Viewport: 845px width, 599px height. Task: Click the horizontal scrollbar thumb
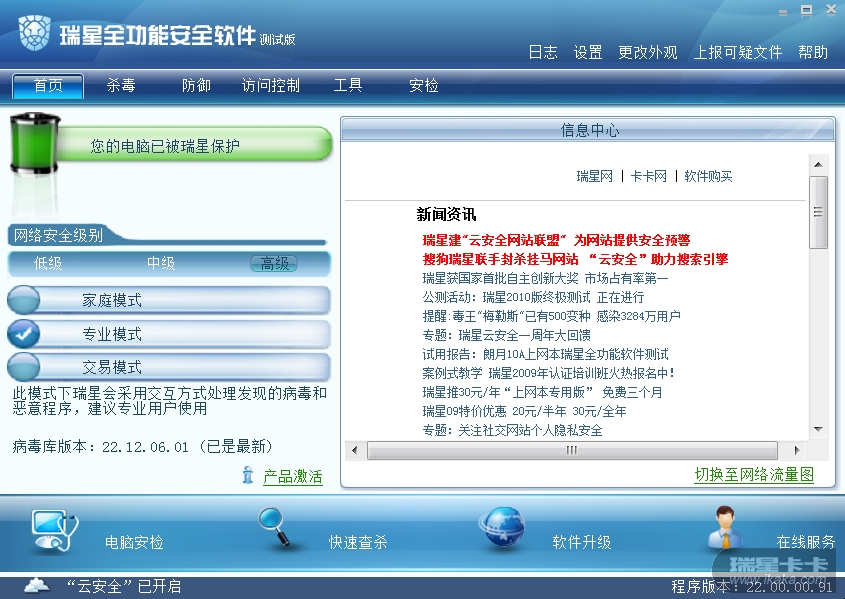tap(572, 450)
